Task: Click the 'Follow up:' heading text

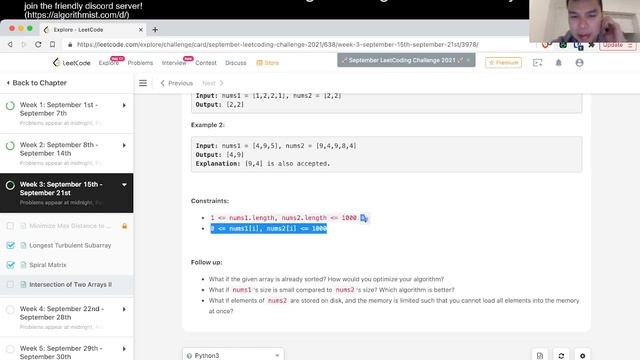Action: (207, 262)
